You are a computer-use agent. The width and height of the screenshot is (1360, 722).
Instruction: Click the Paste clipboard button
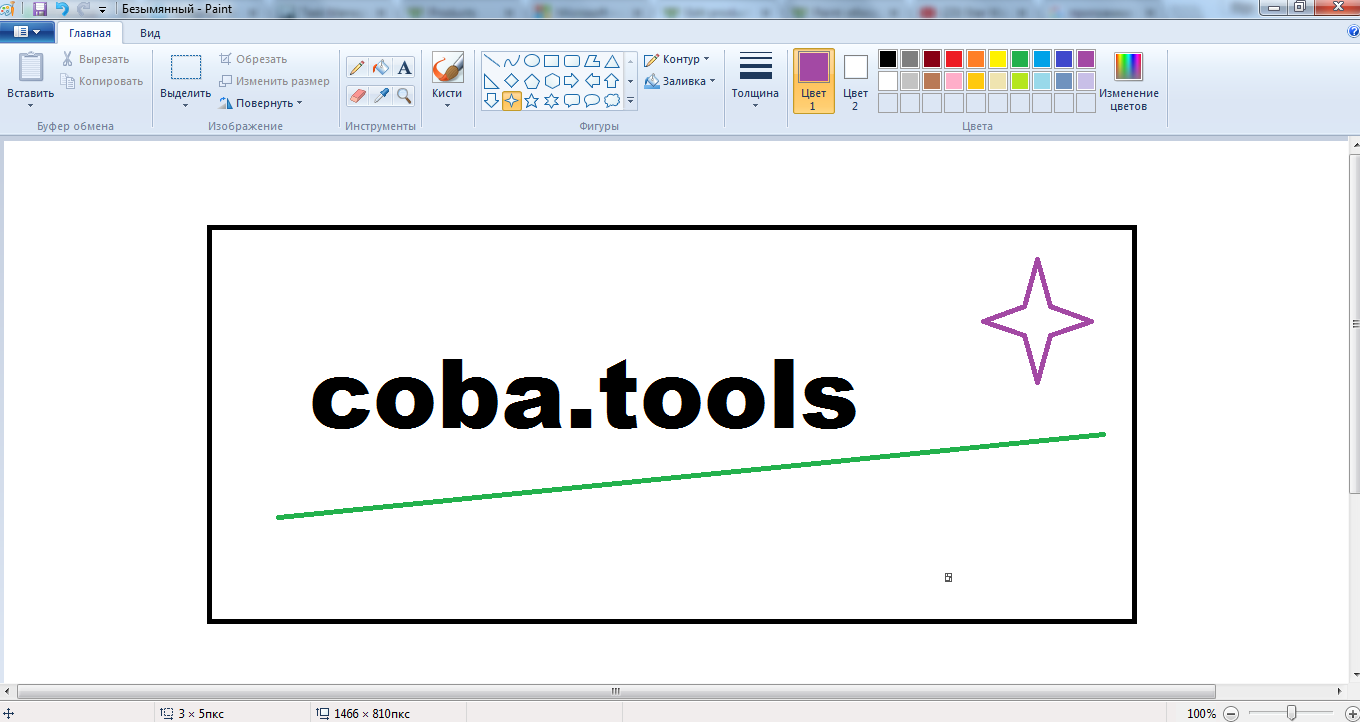click(x=31, y=68)
